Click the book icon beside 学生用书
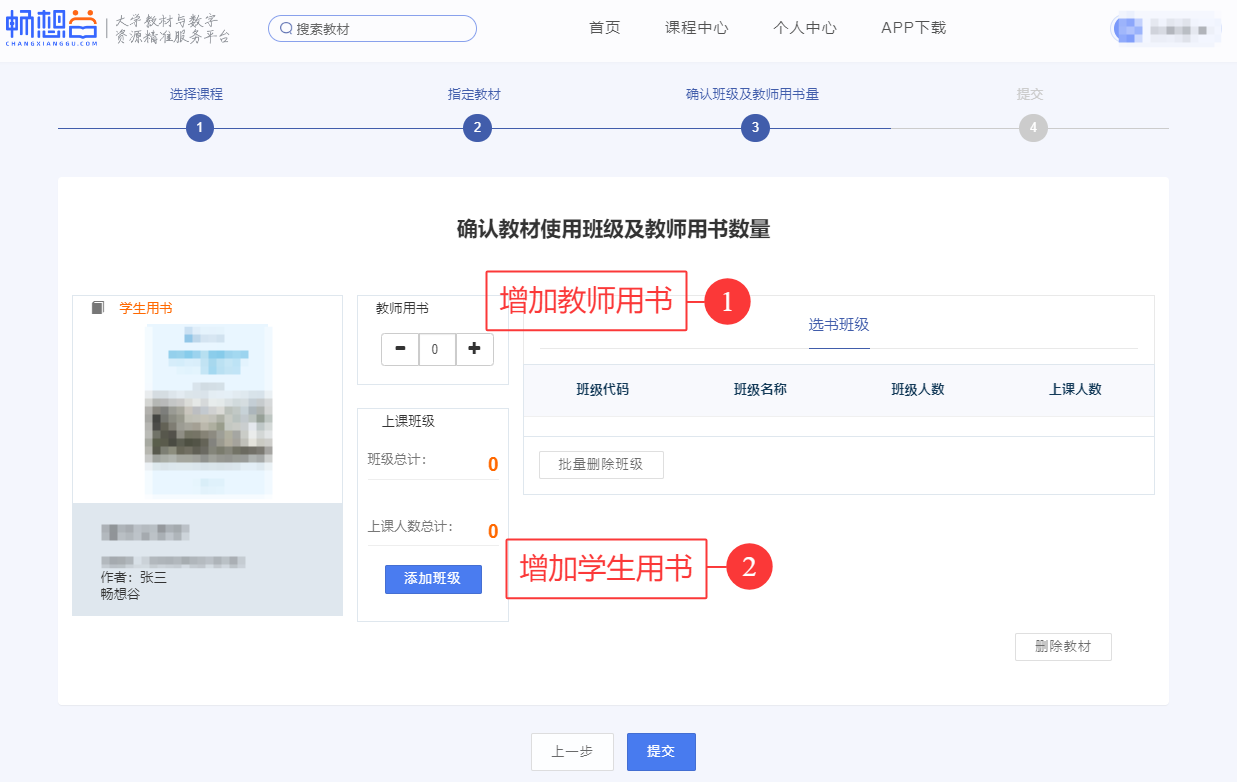The image size is (1237, 782). pyautogui.click(x=98, y=308)
